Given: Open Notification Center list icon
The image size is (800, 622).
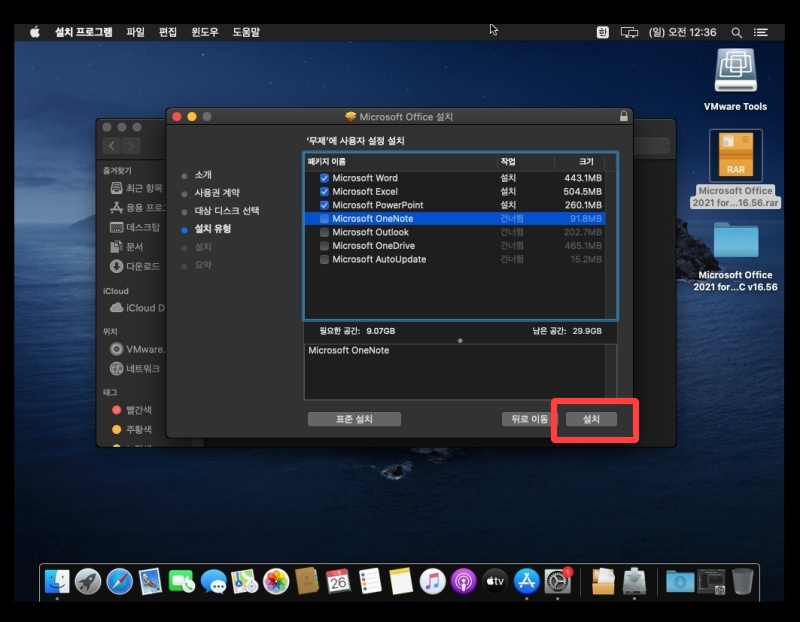Looking at the screenshot, I should pyautogui.click(x=761, y=32).
